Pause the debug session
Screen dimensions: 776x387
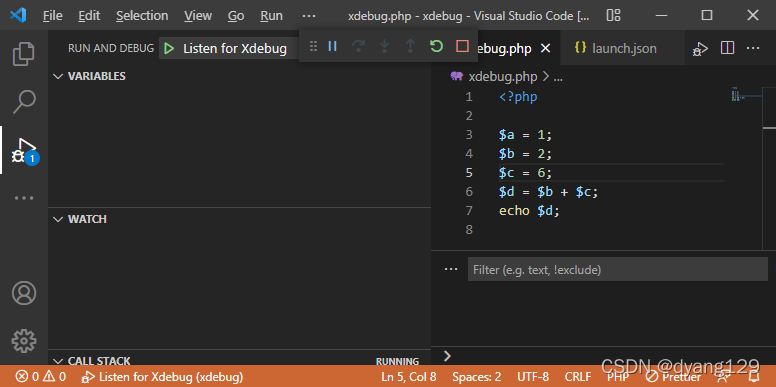coord(333,47)
